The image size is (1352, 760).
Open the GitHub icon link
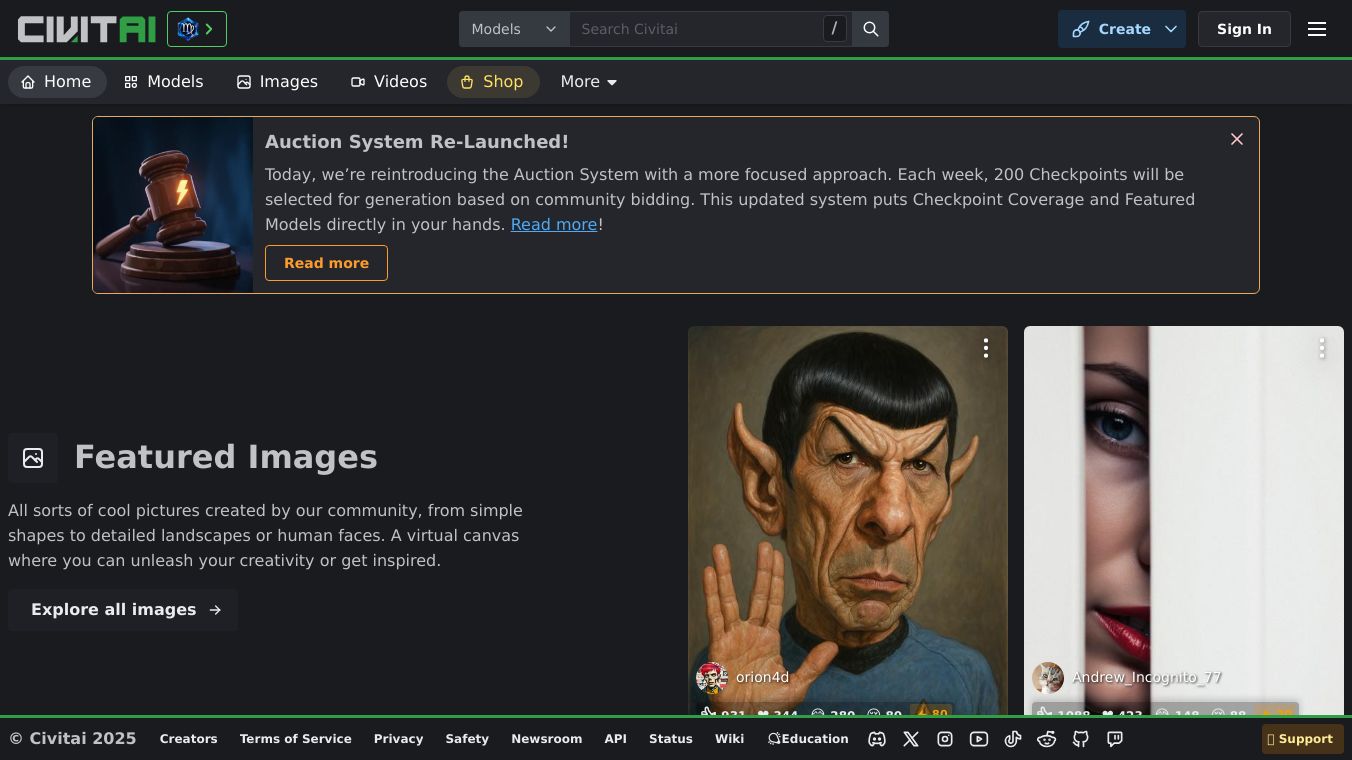1081,739
